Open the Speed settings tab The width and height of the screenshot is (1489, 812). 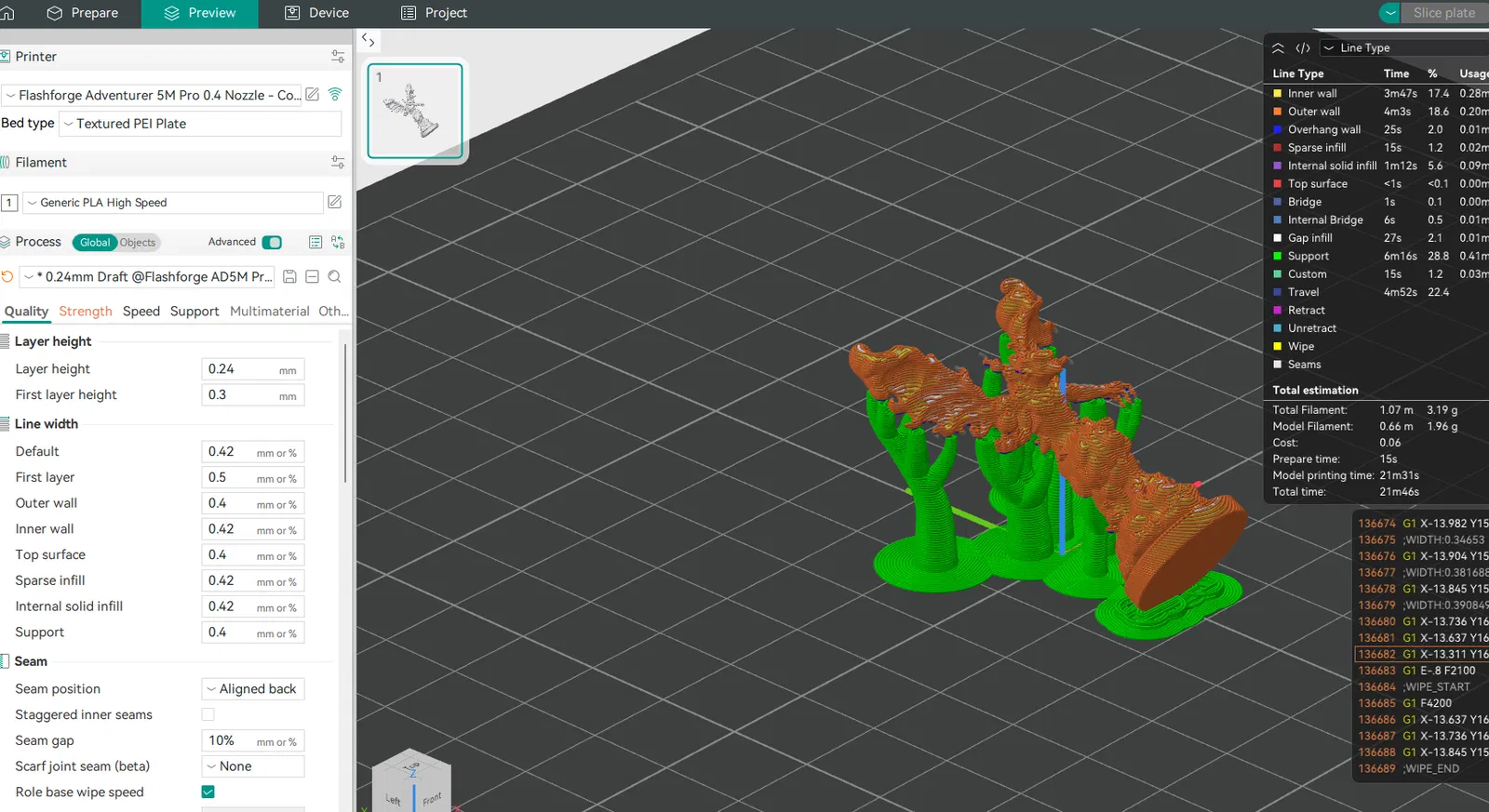[141, 312]
